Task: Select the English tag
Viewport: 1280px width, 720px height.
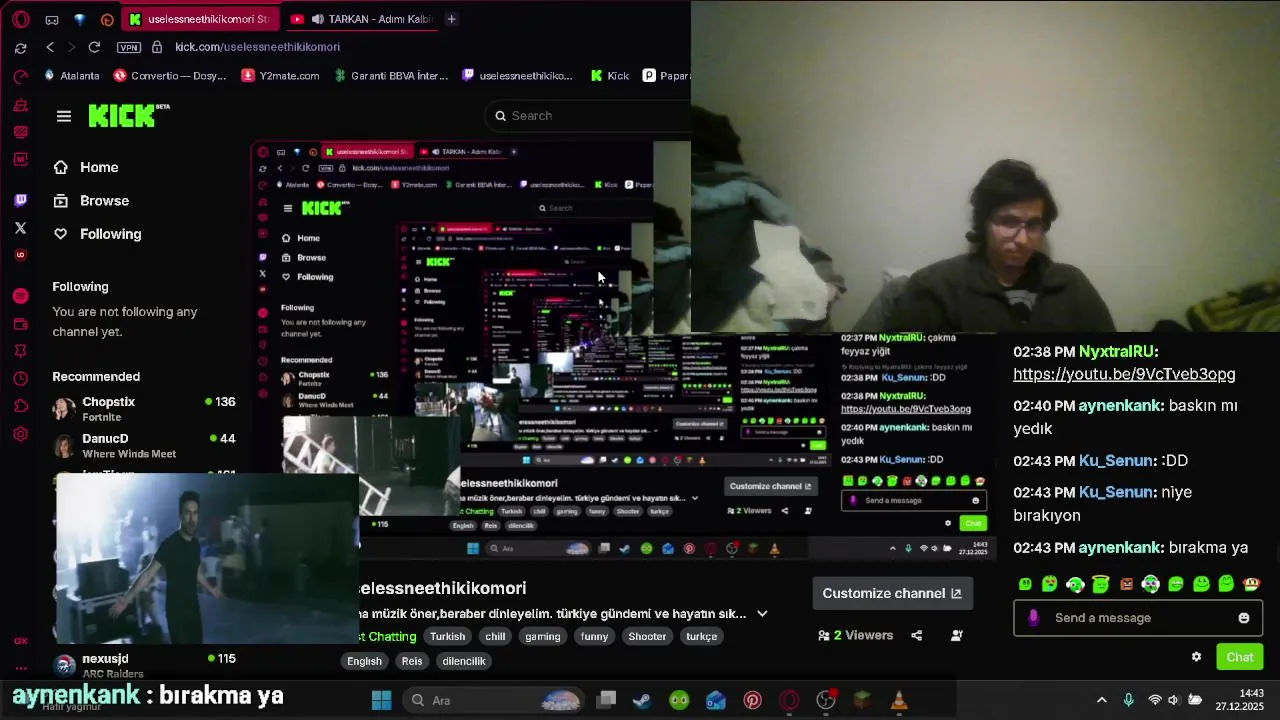Action: point(364,661)
